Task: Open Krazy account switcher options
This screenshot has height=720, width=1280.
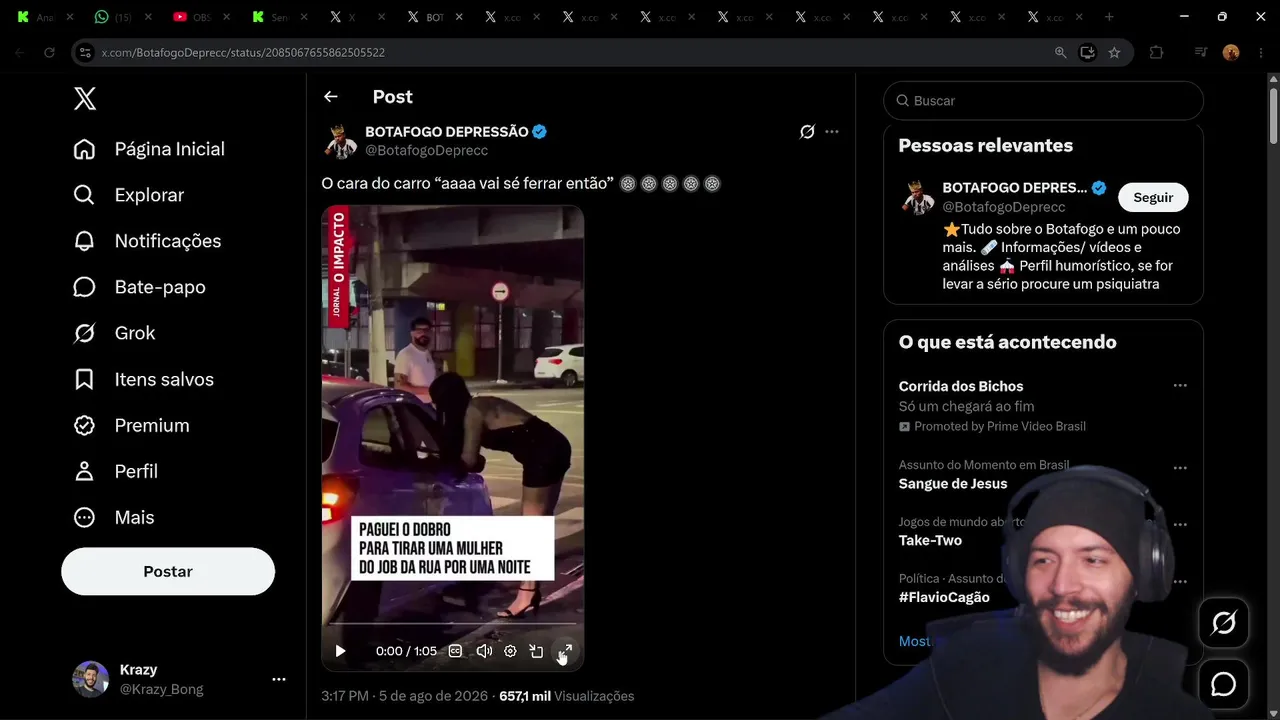Action: (279, 679)
